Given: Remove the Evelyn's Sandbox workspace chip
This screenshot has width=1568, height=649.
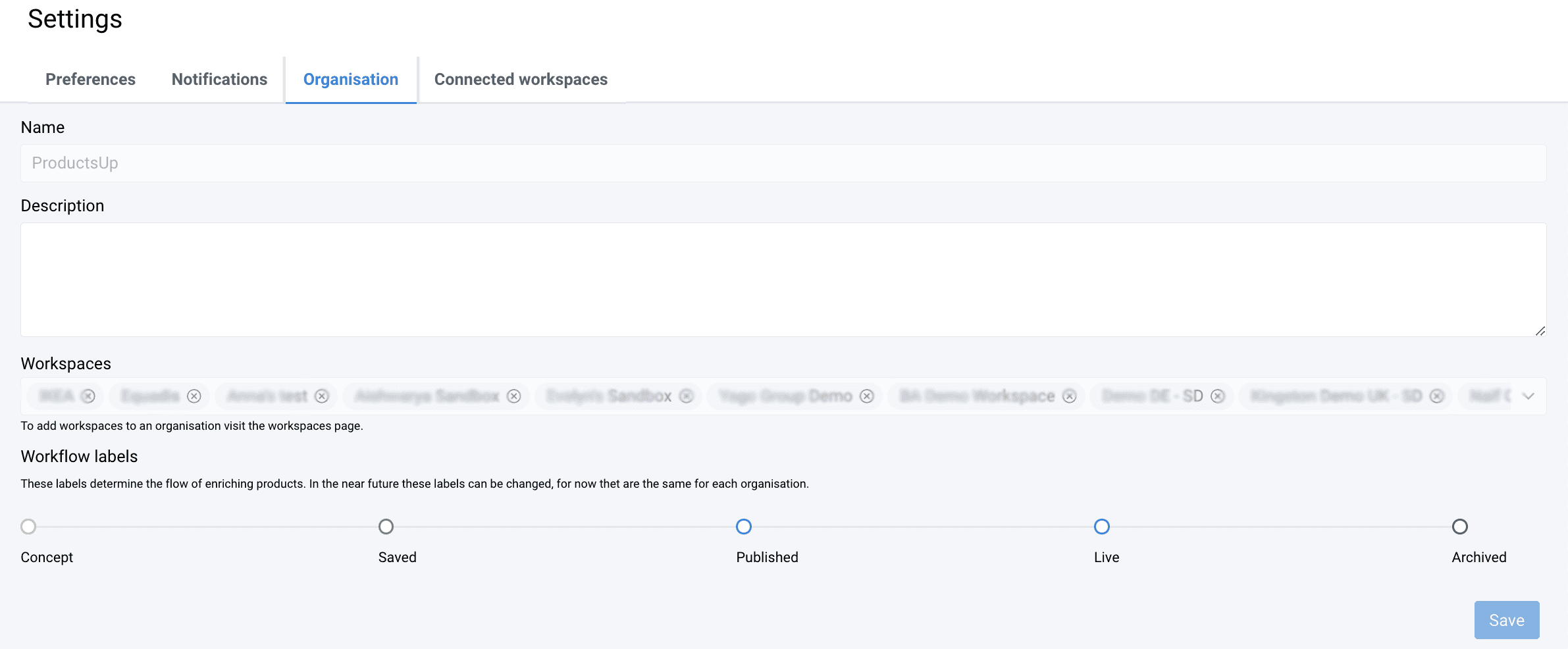Looking at the screenshot, I should [687, 396].
